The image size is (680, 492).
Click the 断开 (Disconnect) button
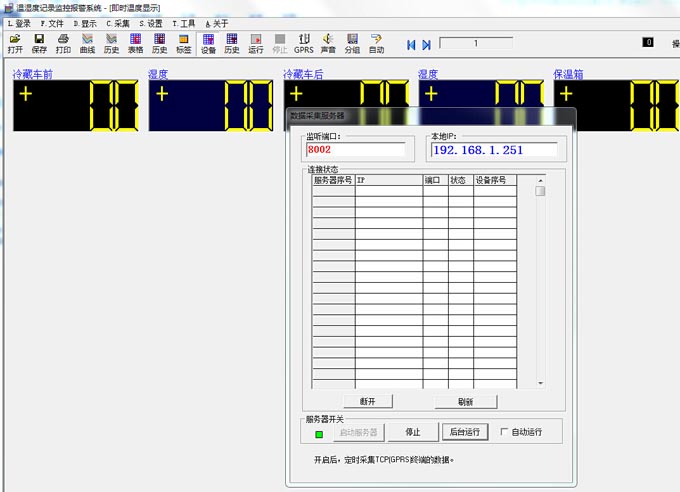[368, 401]
